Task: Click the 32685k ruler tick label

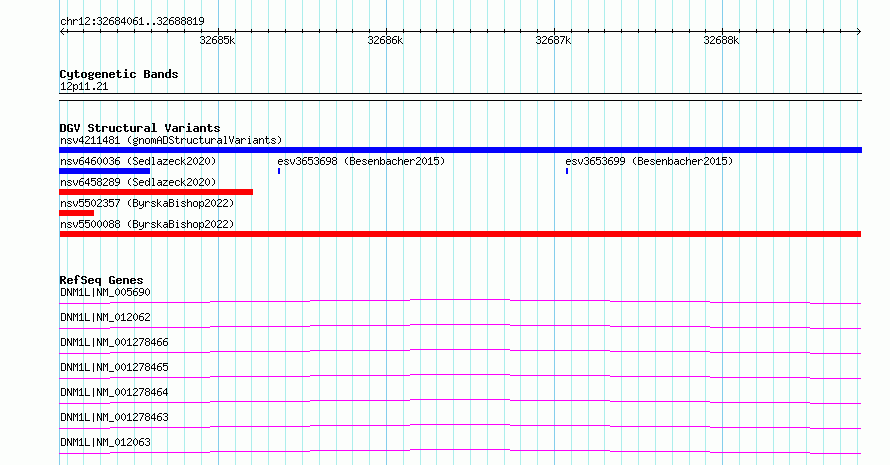Action: click(x=217, y=40)
